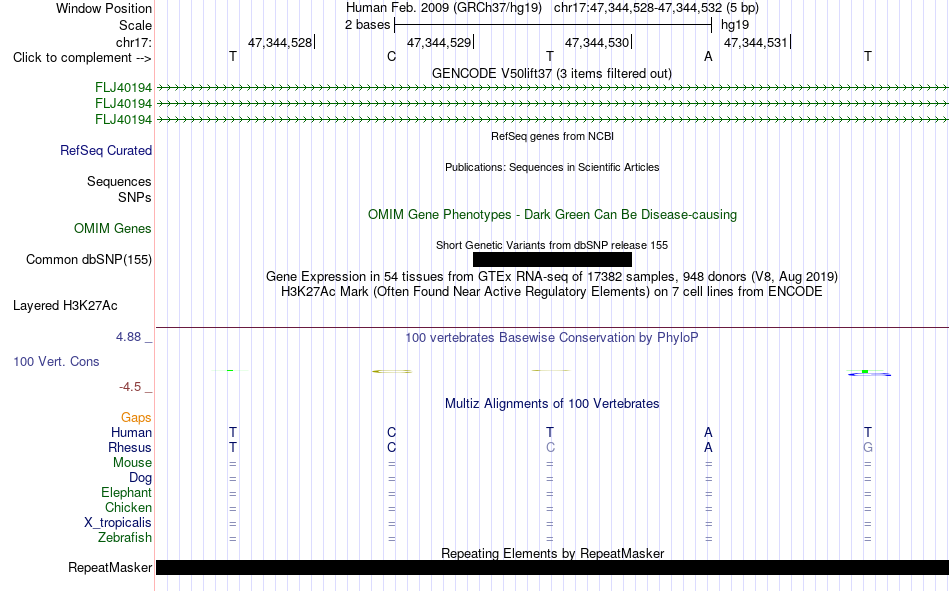The width and height of the screenshot is (950, 591).
Task: Click the Human alignment row label
Action: 131,432
